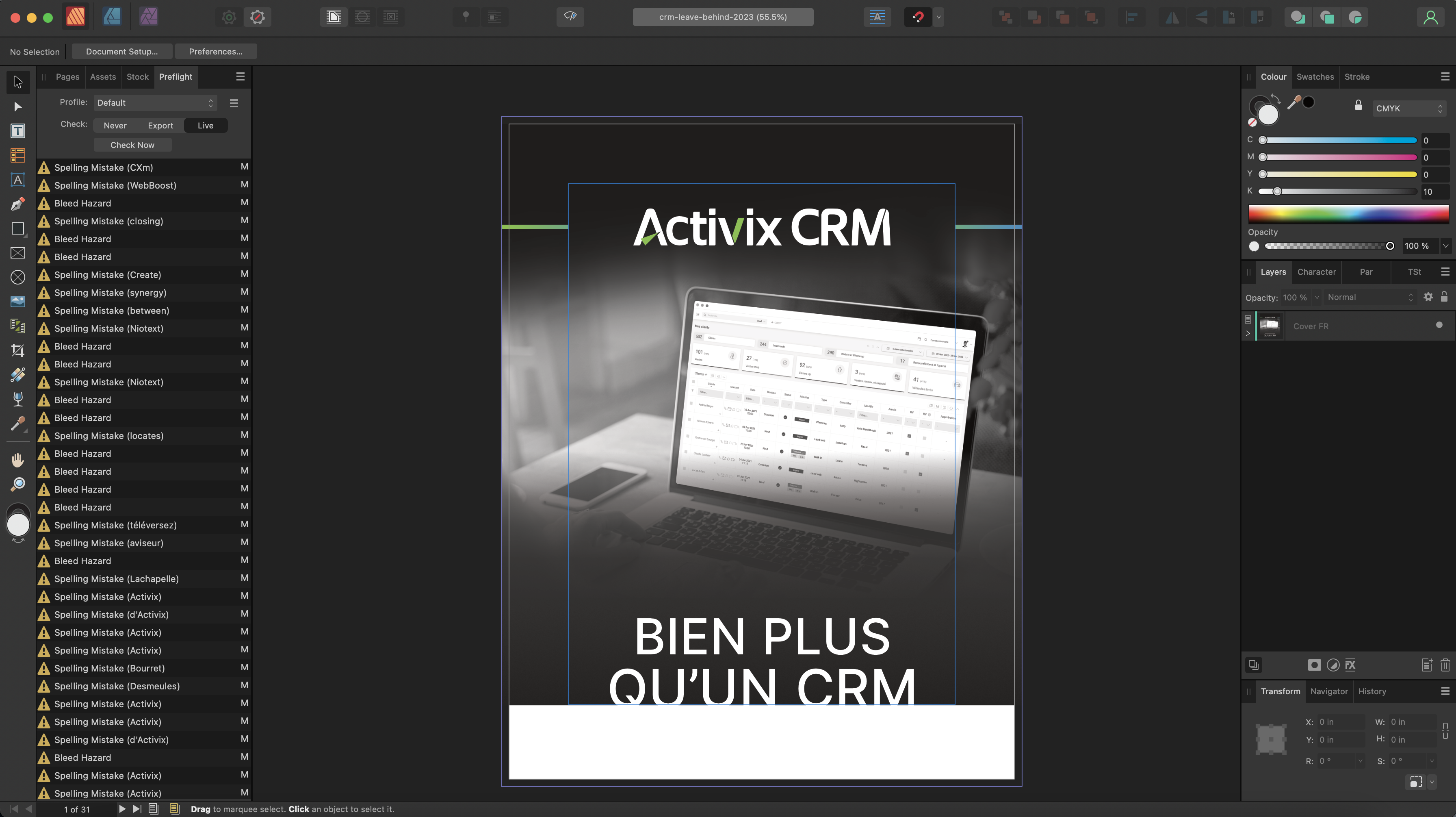Click the Check Now button

[x=132, y=145]
